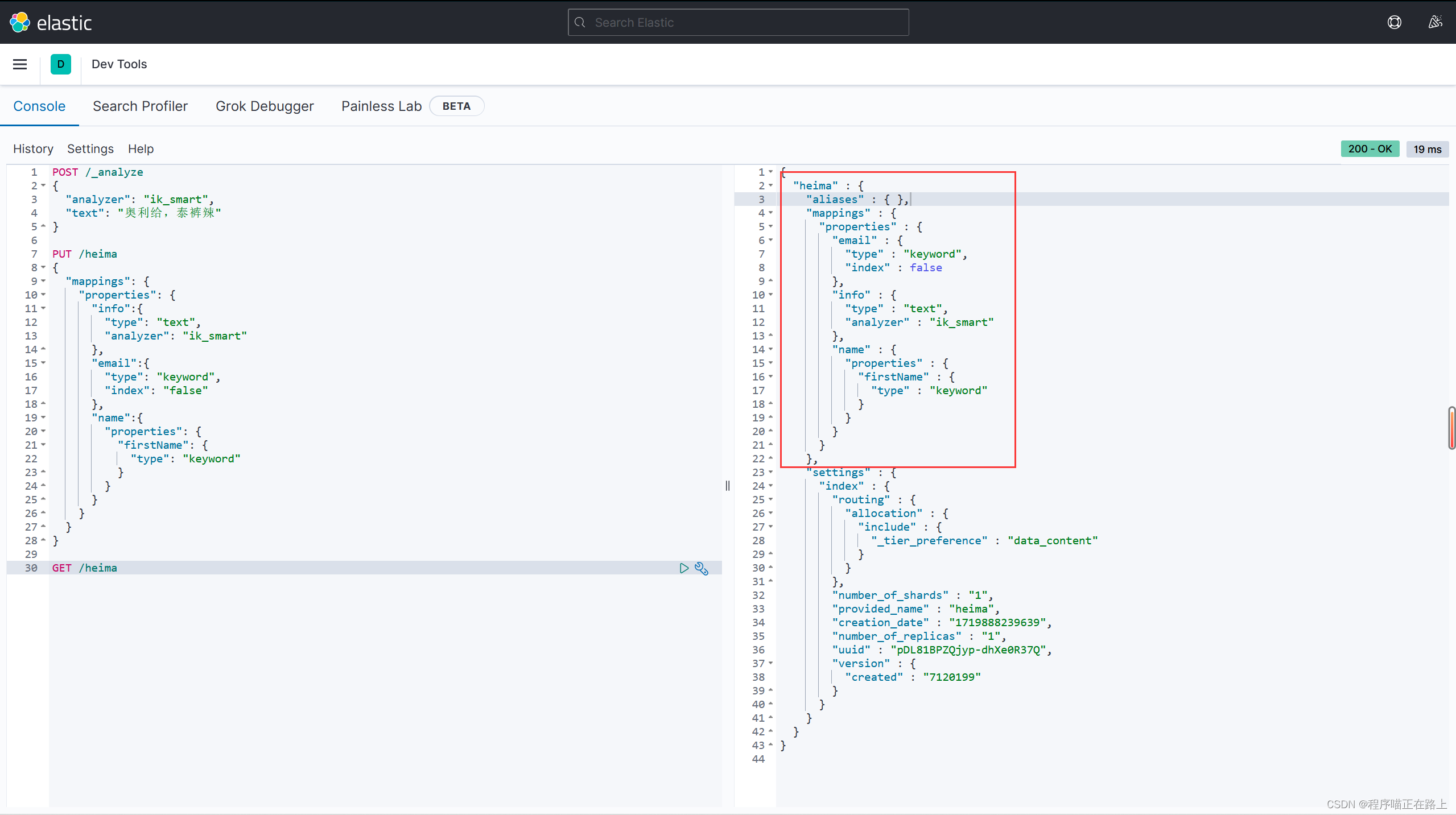Click the green D space avatar

click(60, 64)
